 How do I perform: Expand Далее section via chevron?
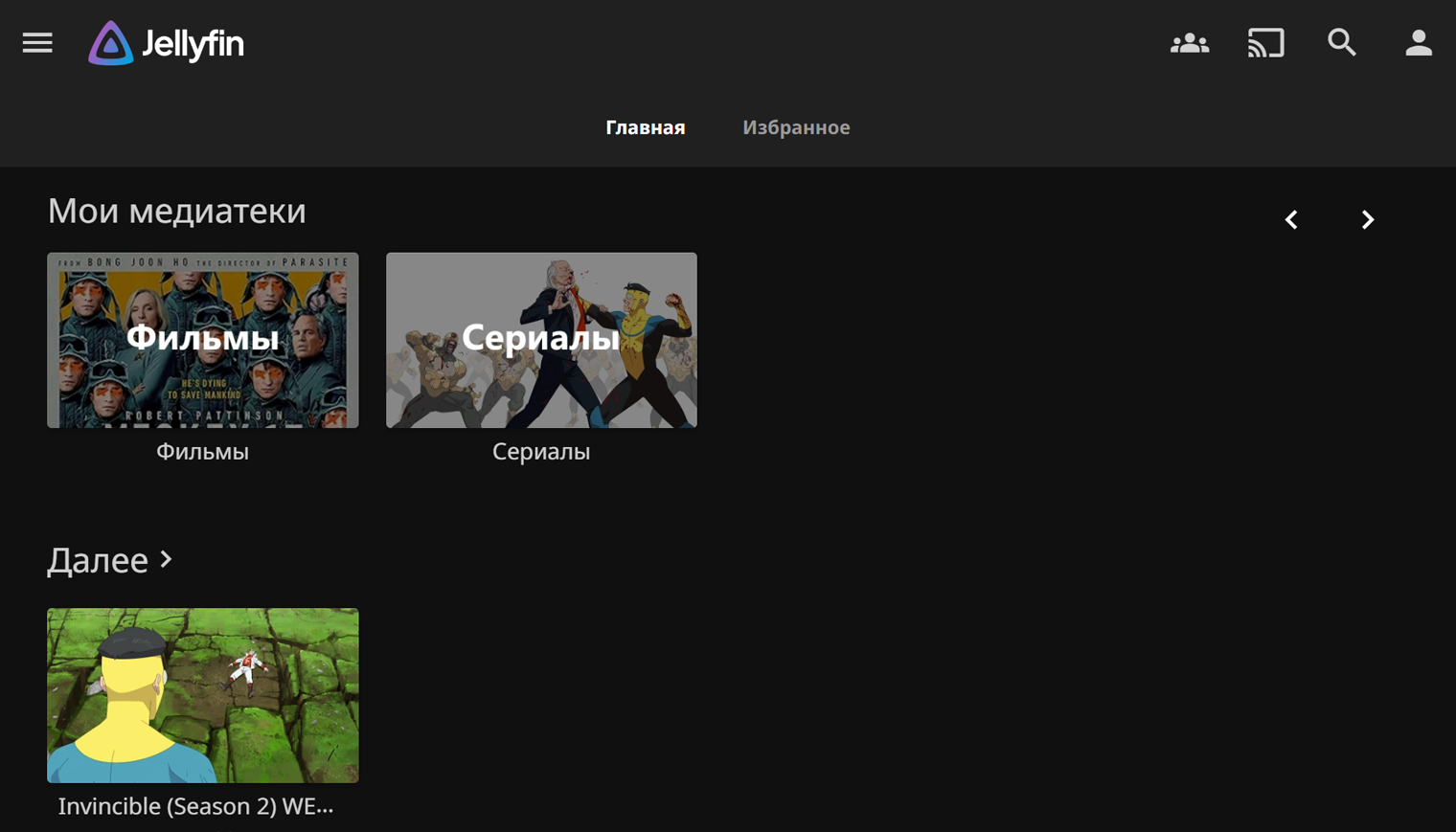tap(167, 559)
